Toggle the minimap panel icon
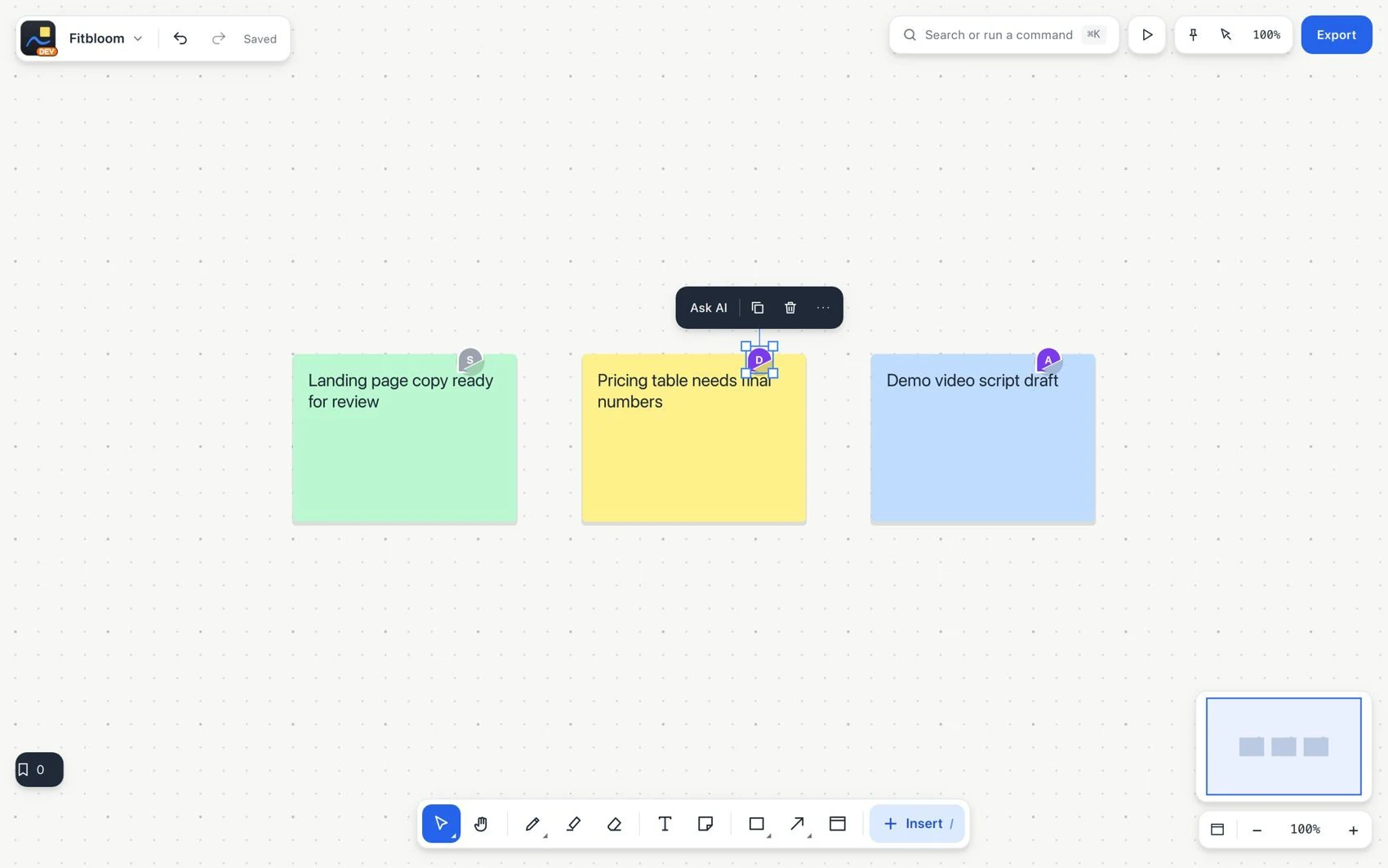Viewport: 1388px width, 868px height. click(1217, 830)
